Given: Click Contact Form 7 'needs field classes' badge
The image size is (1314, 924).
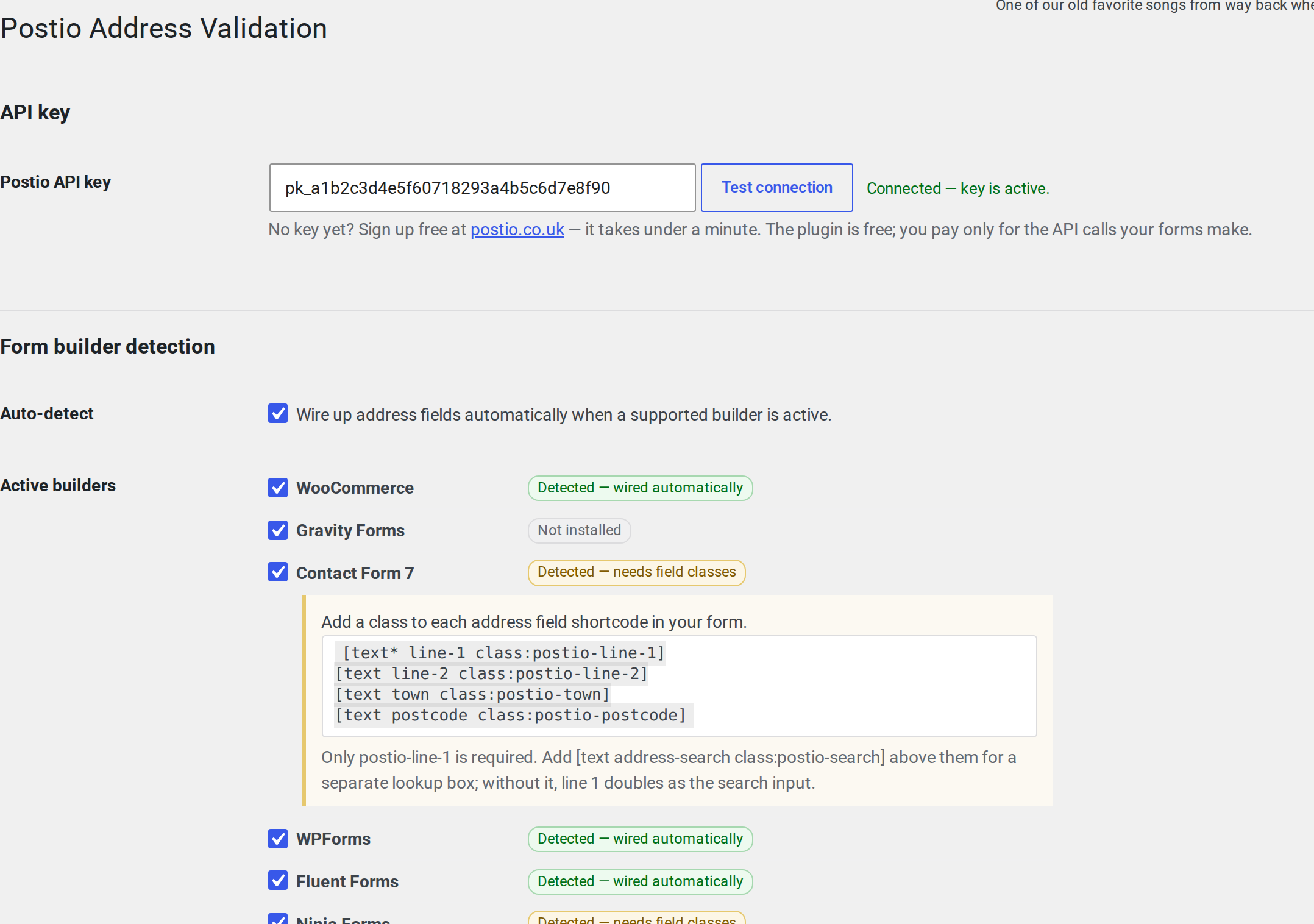Looking at the screenshot, I should tap(636, 572).
